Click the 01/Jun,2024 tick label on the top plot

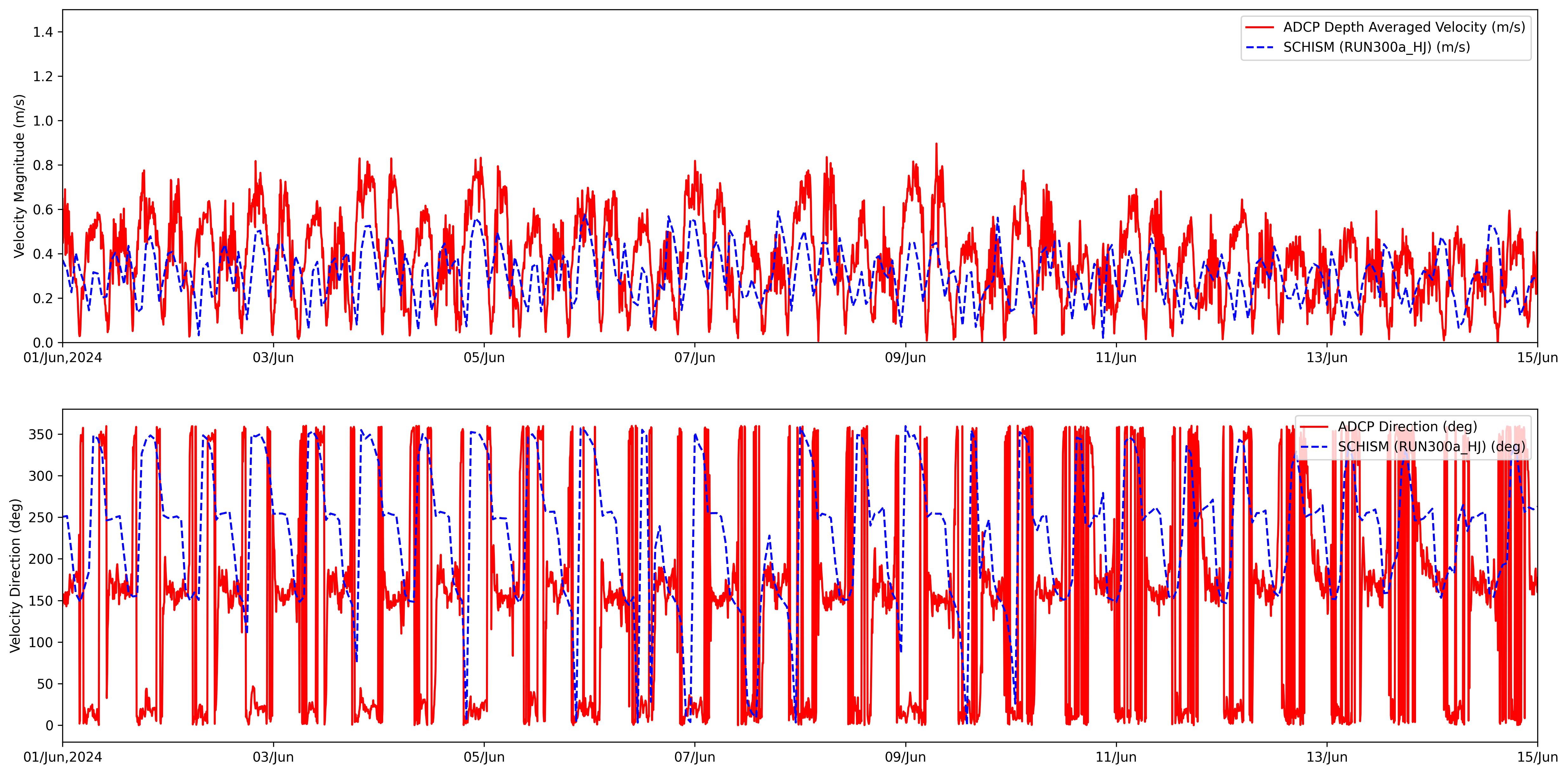coord(63,358)
